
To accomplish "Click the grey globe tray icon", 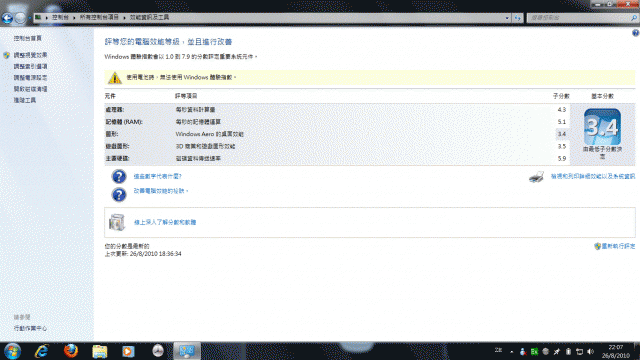I will pos(545,351).
